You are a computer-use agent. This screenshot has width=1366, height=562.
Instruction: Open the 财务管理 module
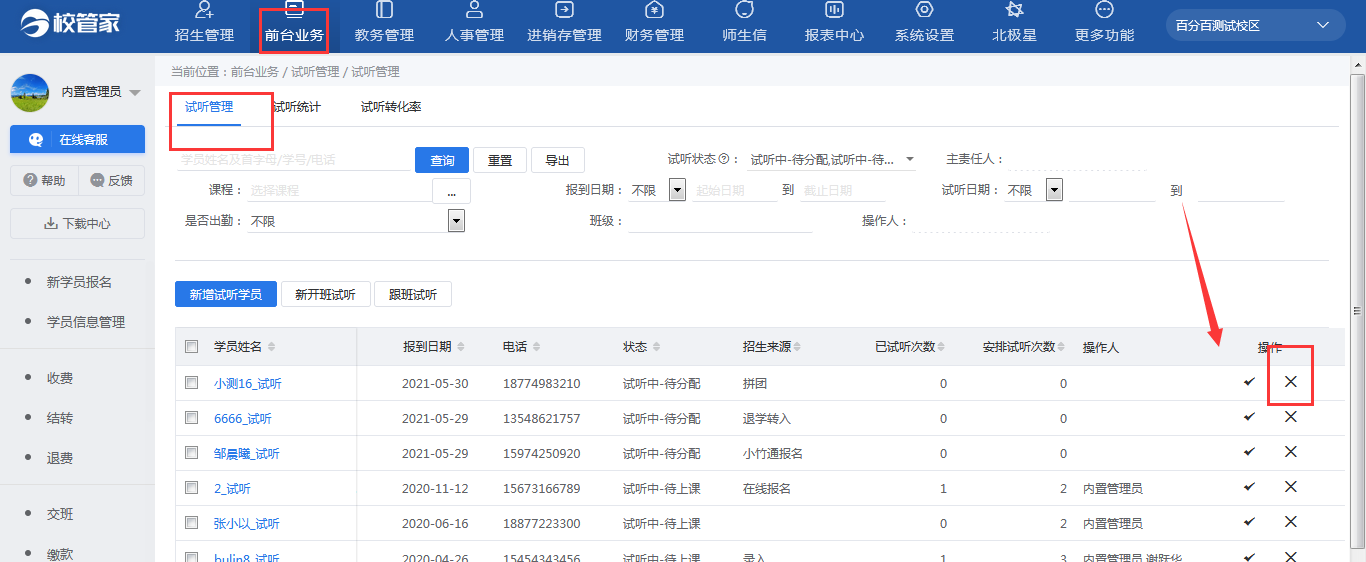click(654, 24)
